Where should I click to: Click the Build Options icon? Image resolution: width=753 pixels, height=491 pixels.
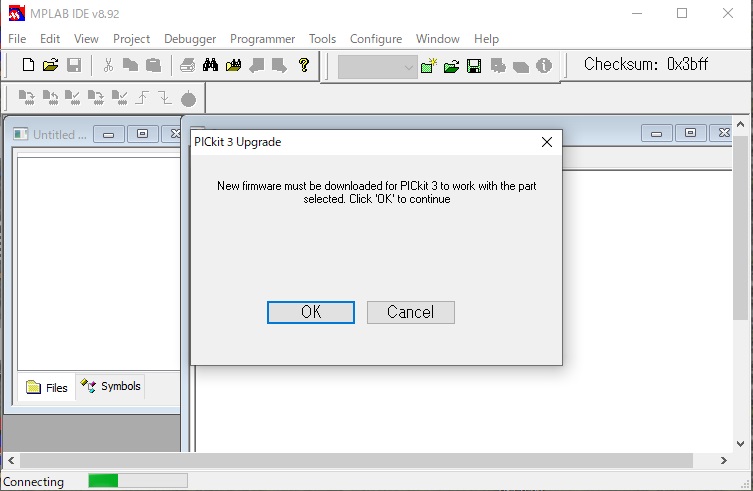coord(498,65)
